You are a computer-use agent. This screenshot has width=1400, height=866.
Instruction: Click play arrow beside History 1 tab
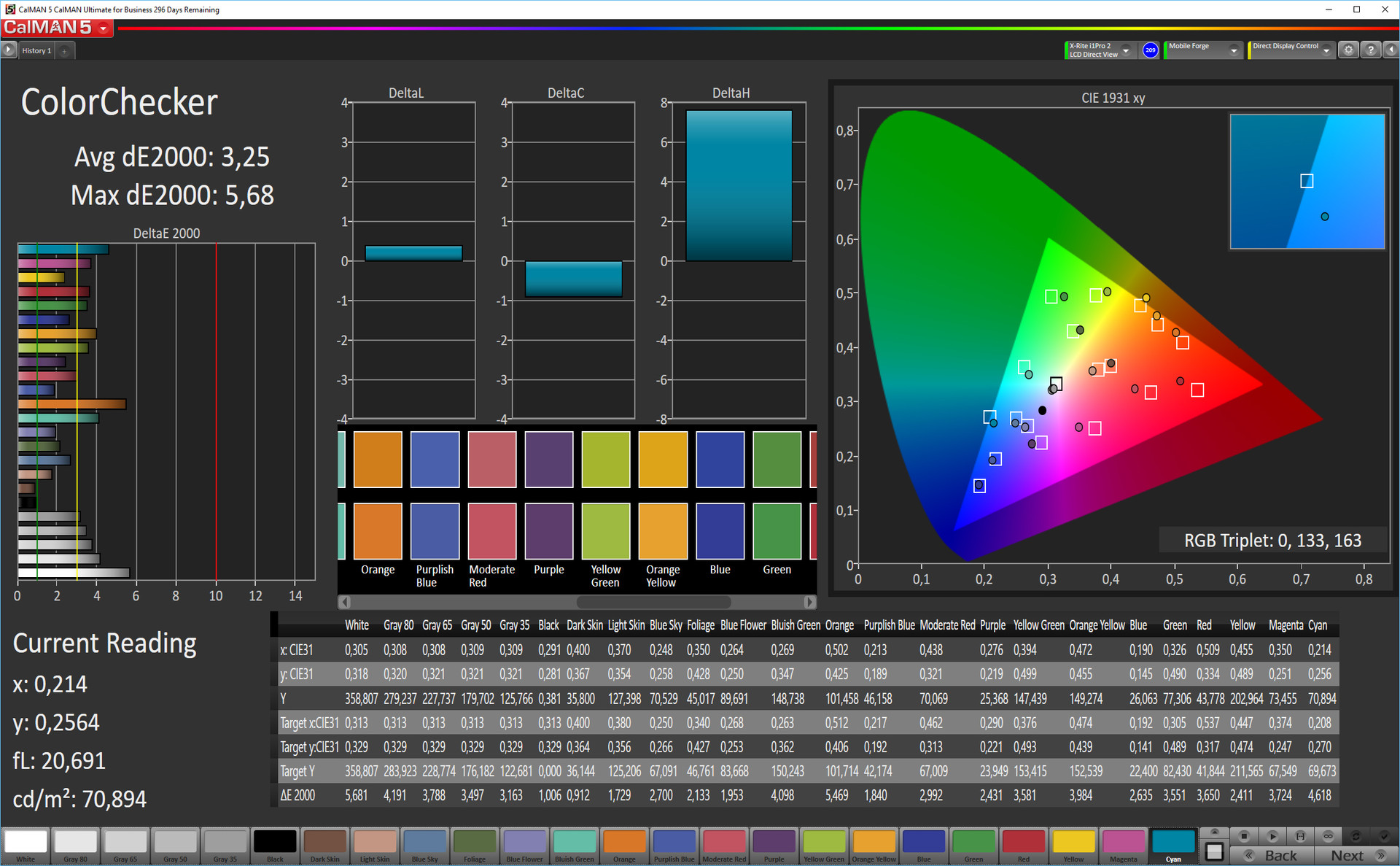click(9, 50)
